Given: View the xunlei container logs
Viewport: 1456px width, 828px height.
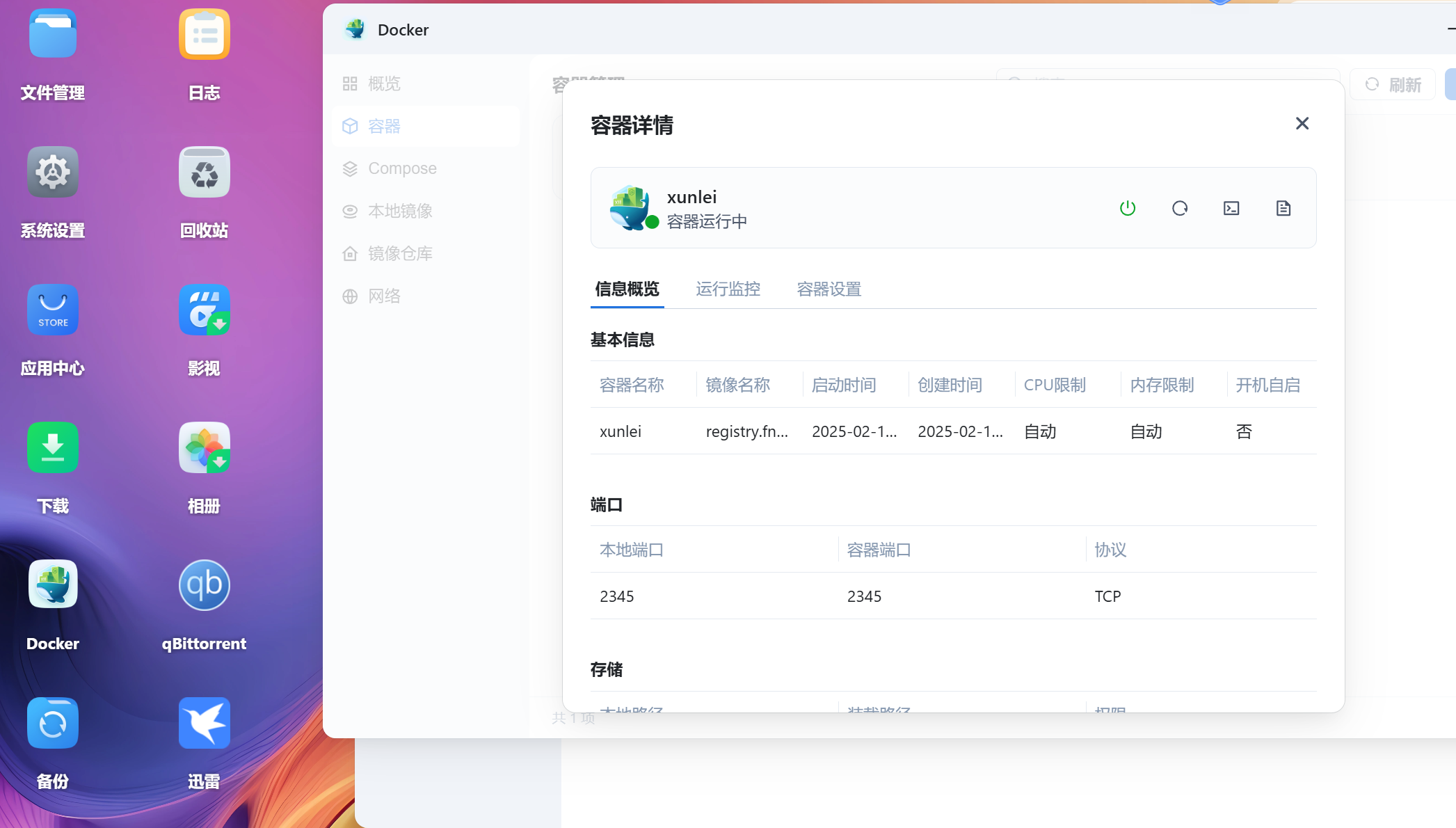Looking at the screenshot, I should [x=1283, y=208].
